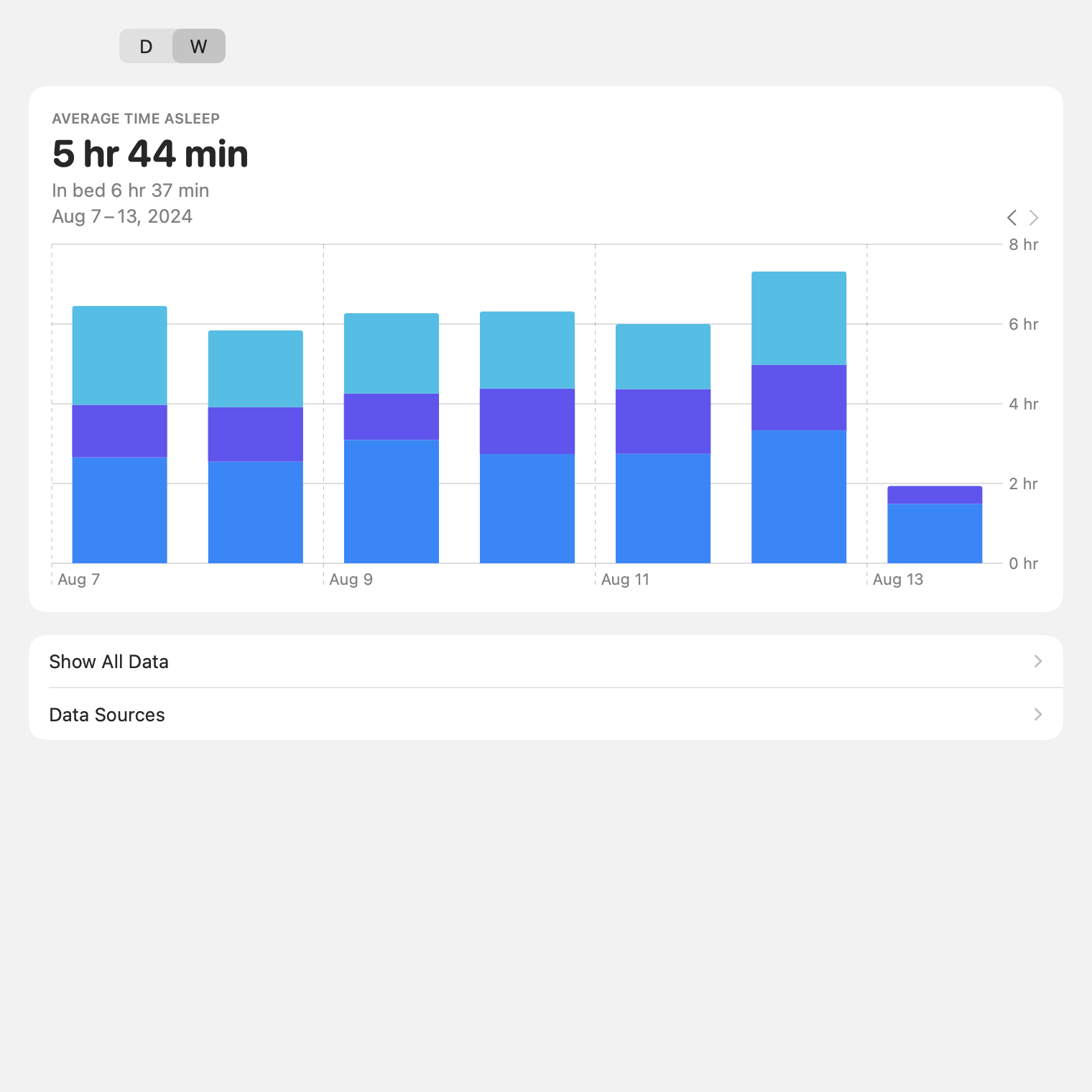1092x1092 pixels.
Task: Select the short Aug 13 sleep bar
Action: pyautogui.click(x=935, y=524)
